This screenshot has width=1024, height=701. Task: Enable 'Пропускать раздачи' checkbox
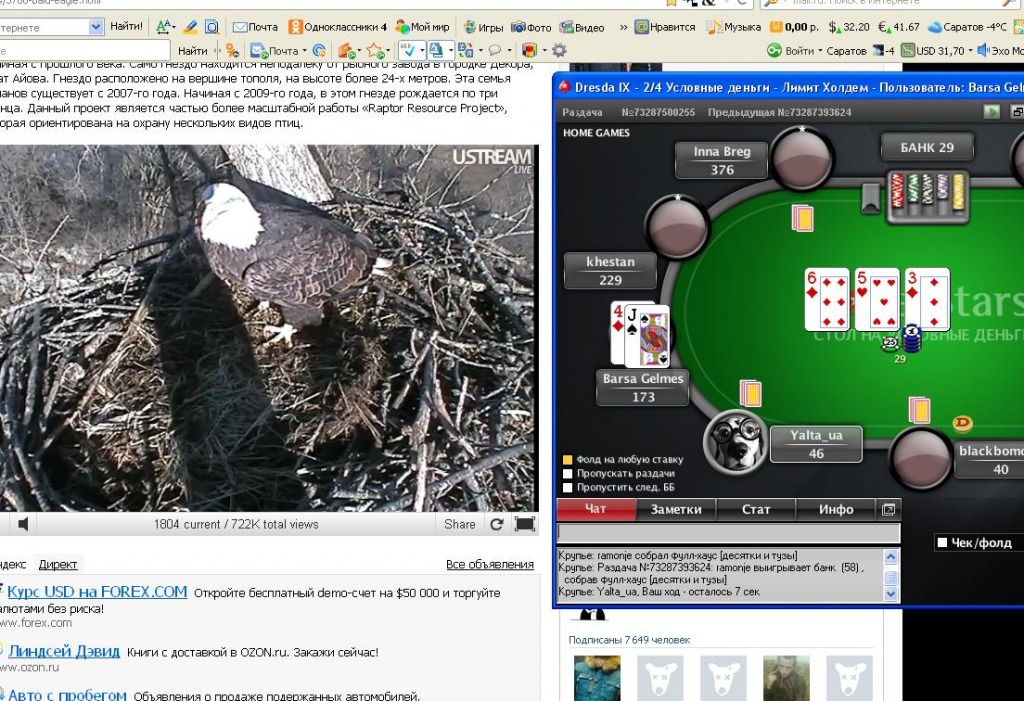tap(568, 473)
